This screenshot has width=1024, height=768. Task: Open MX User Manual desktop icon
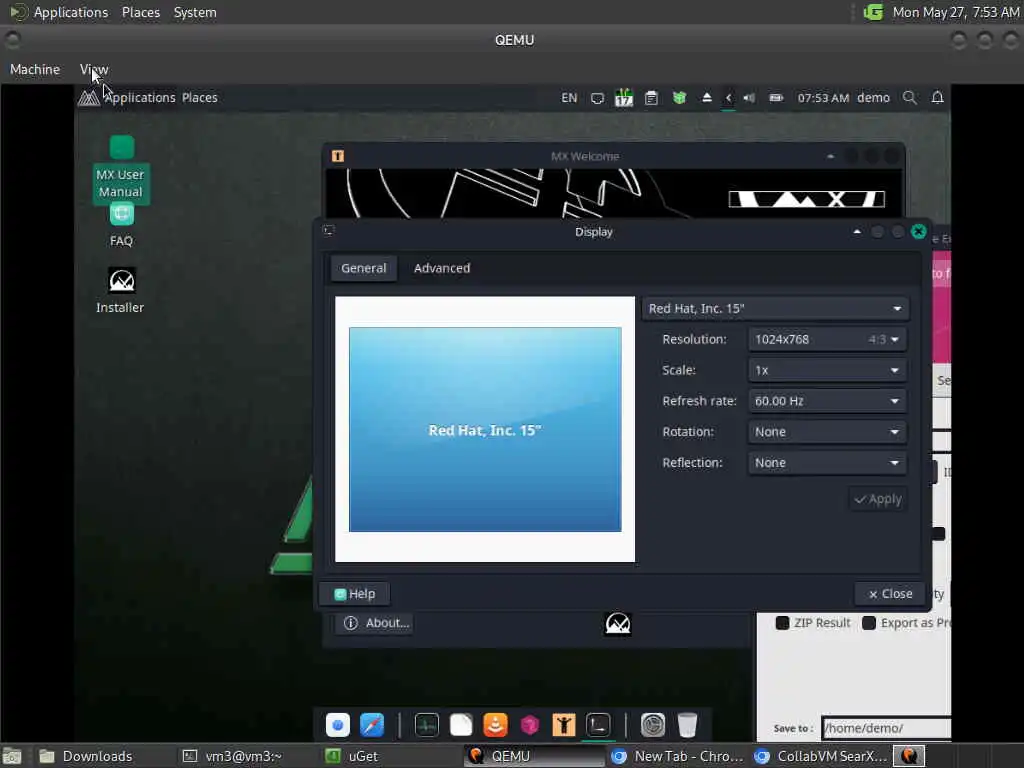point(121,168)
